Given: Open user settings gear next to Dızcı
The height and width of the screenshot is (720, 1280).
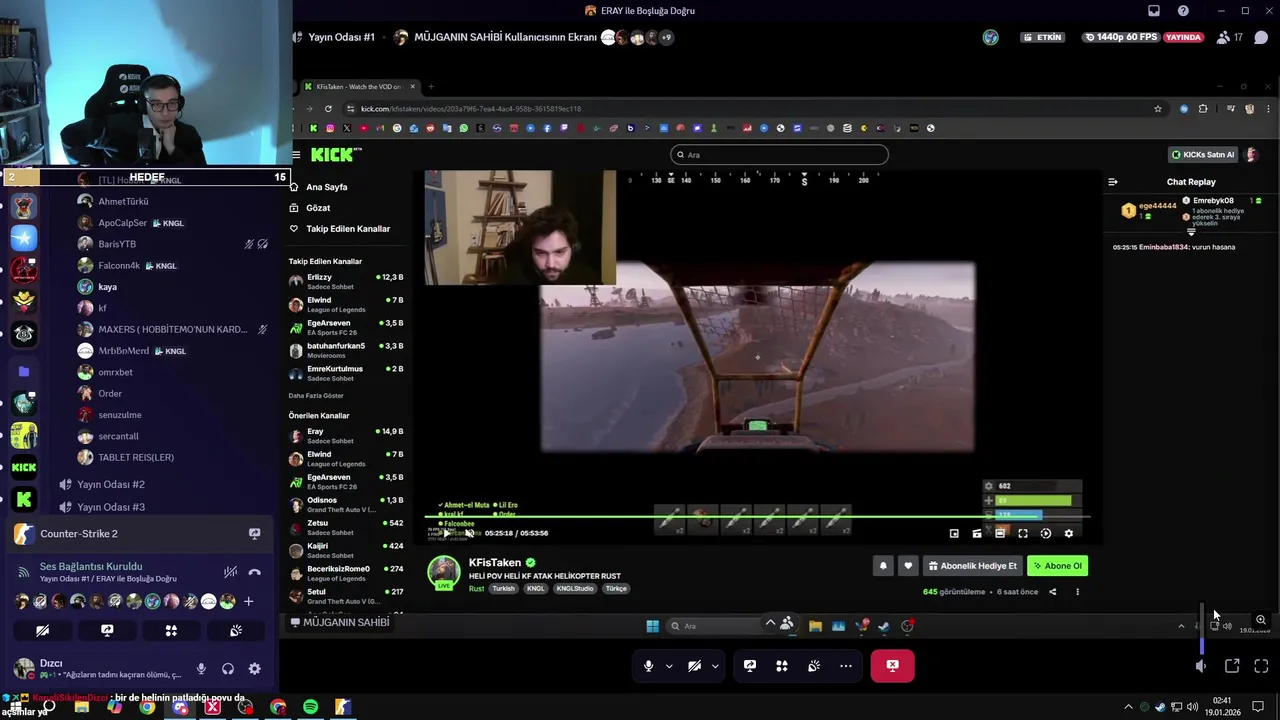Looking at the screenshot, I should tap(254, 669).
